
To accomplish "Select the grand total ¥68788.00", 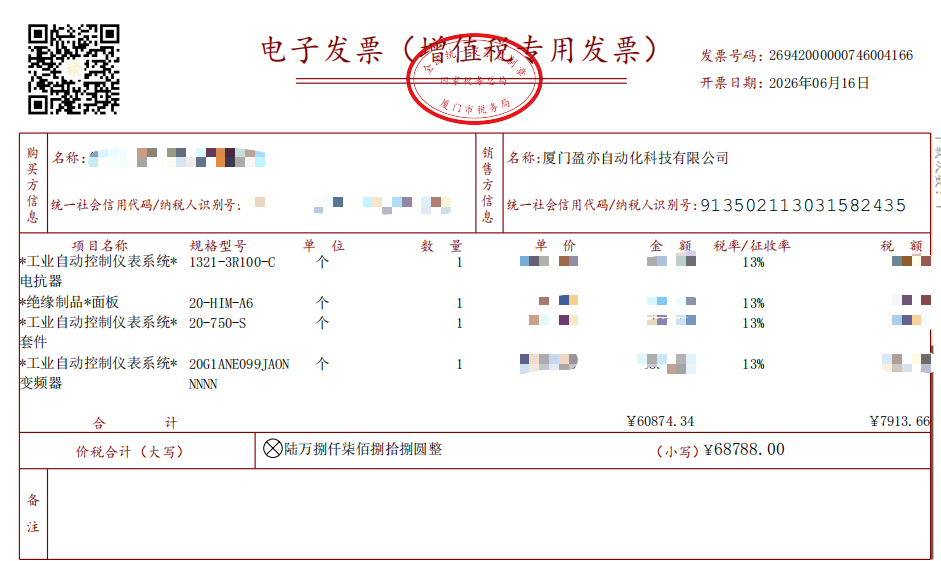I will [744, 449].
